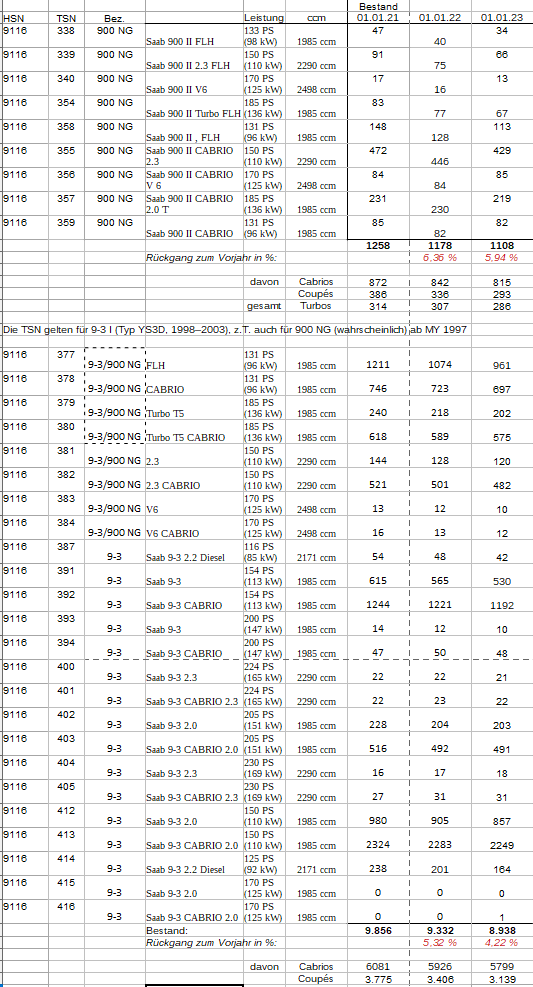Click the note about TSN for 9-3 I
Viewport: 533px width, 987px height.
coord(235,330)
